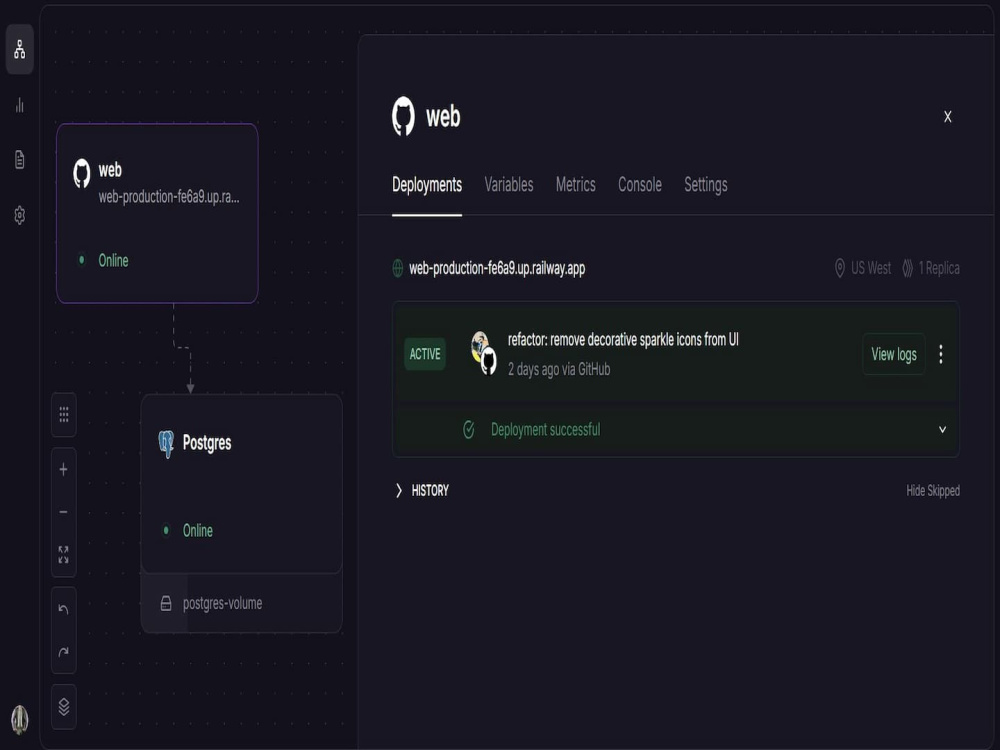Open the architecture view in sidebar
1000x750 pixels.
[20, 49]
